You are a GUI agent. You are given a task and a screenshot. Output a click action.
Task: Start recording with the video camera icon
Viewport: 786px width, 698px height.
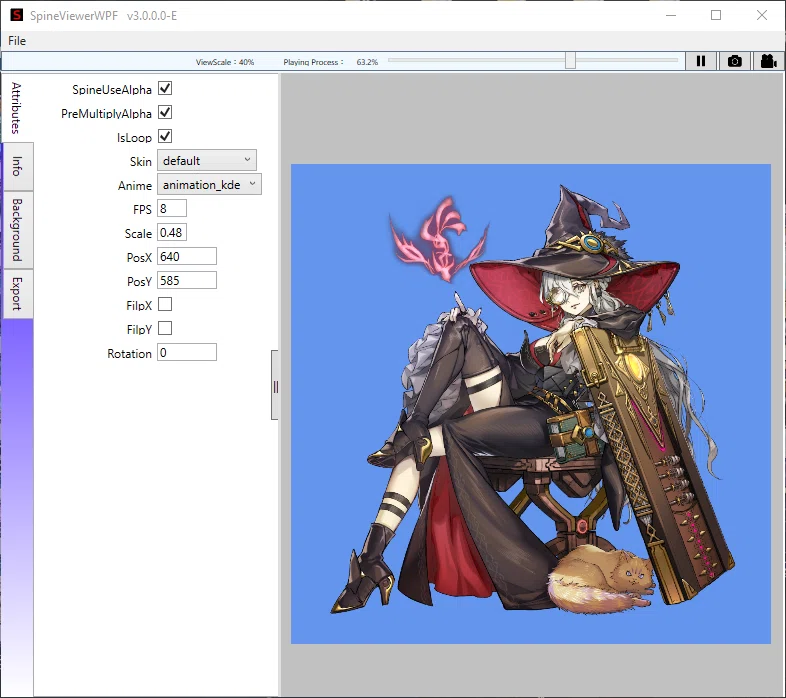click(768, 61)
